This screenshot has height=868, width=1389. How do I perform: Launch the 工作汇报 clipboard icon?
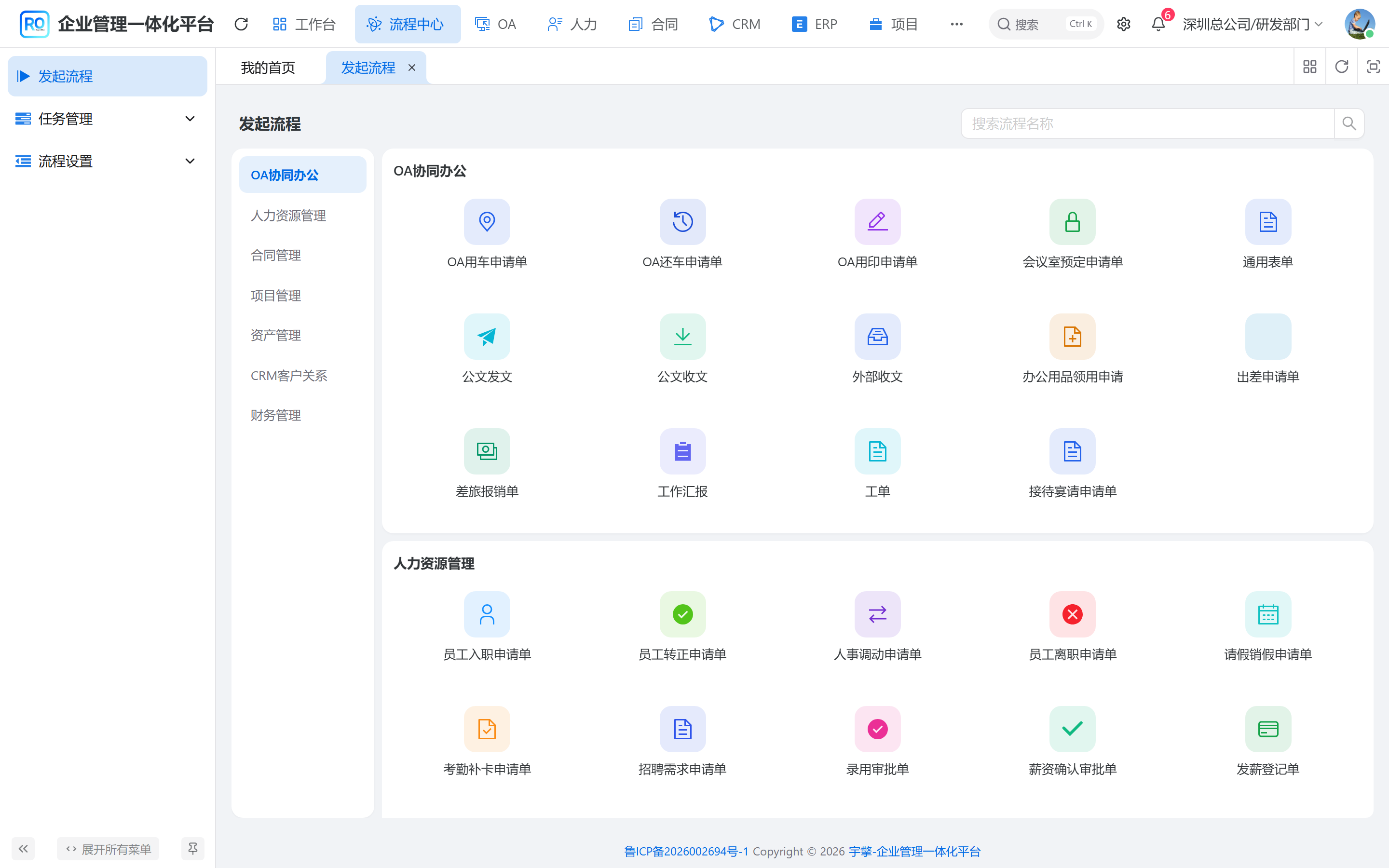[682, 451]
